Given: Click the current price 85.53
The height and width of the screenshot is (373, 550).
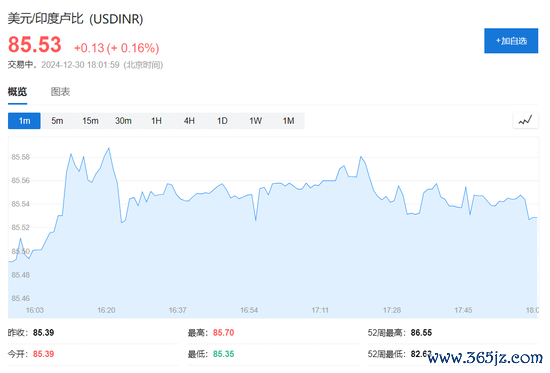Looking at the screenshot, I should point(35,45).
